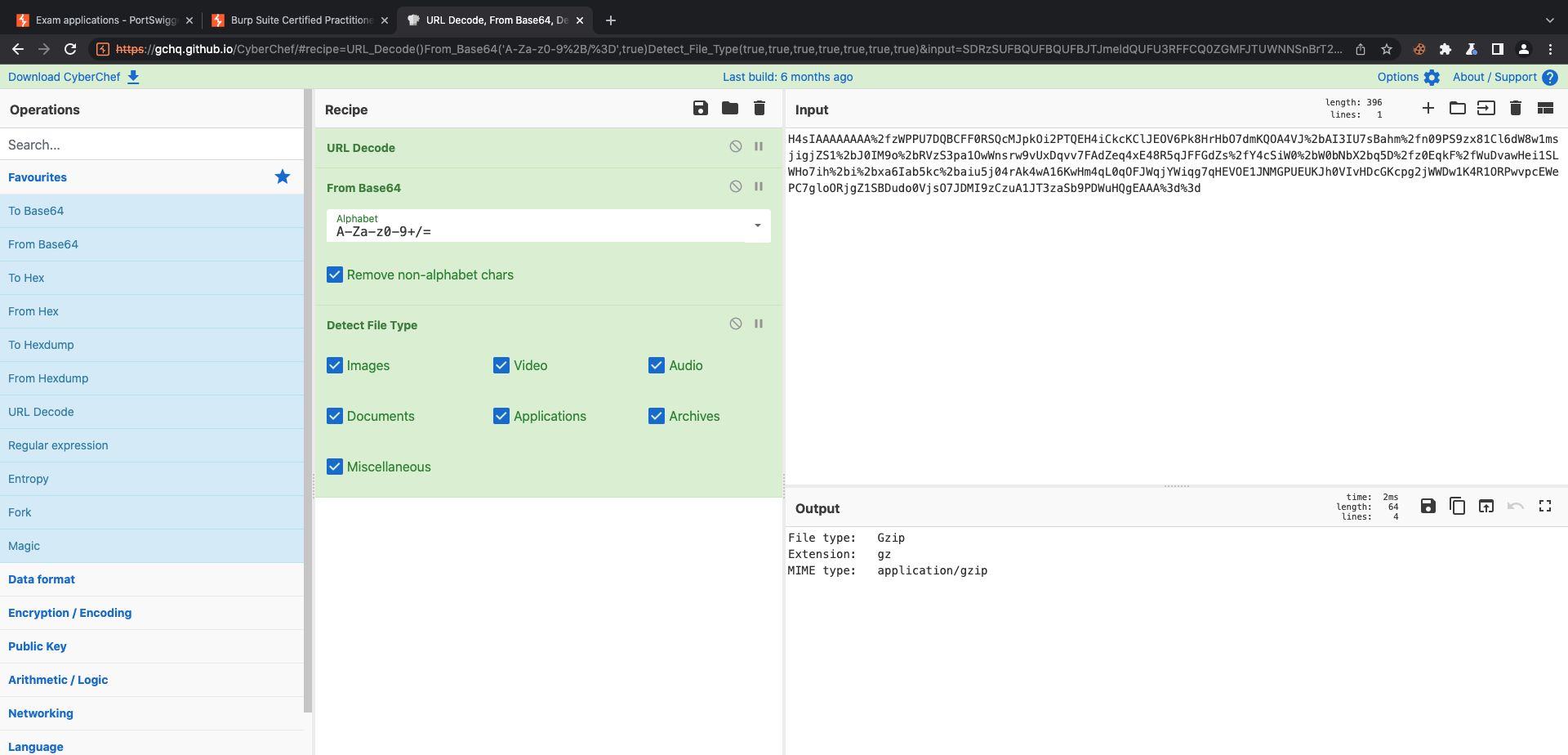
Task: Open the Base64 Alphabet dropdown
Action: tap(758, 226)
